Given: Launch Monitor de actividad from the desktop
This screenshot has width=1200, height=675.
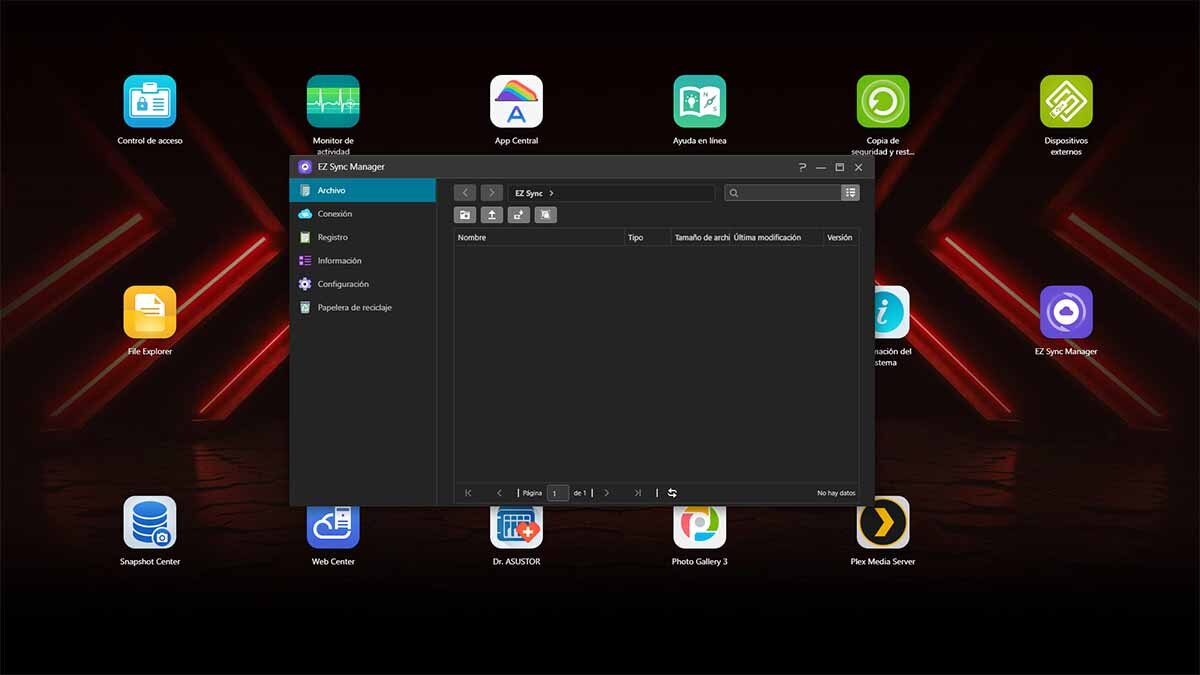Looking at the screenshot, I should point(333,101).
